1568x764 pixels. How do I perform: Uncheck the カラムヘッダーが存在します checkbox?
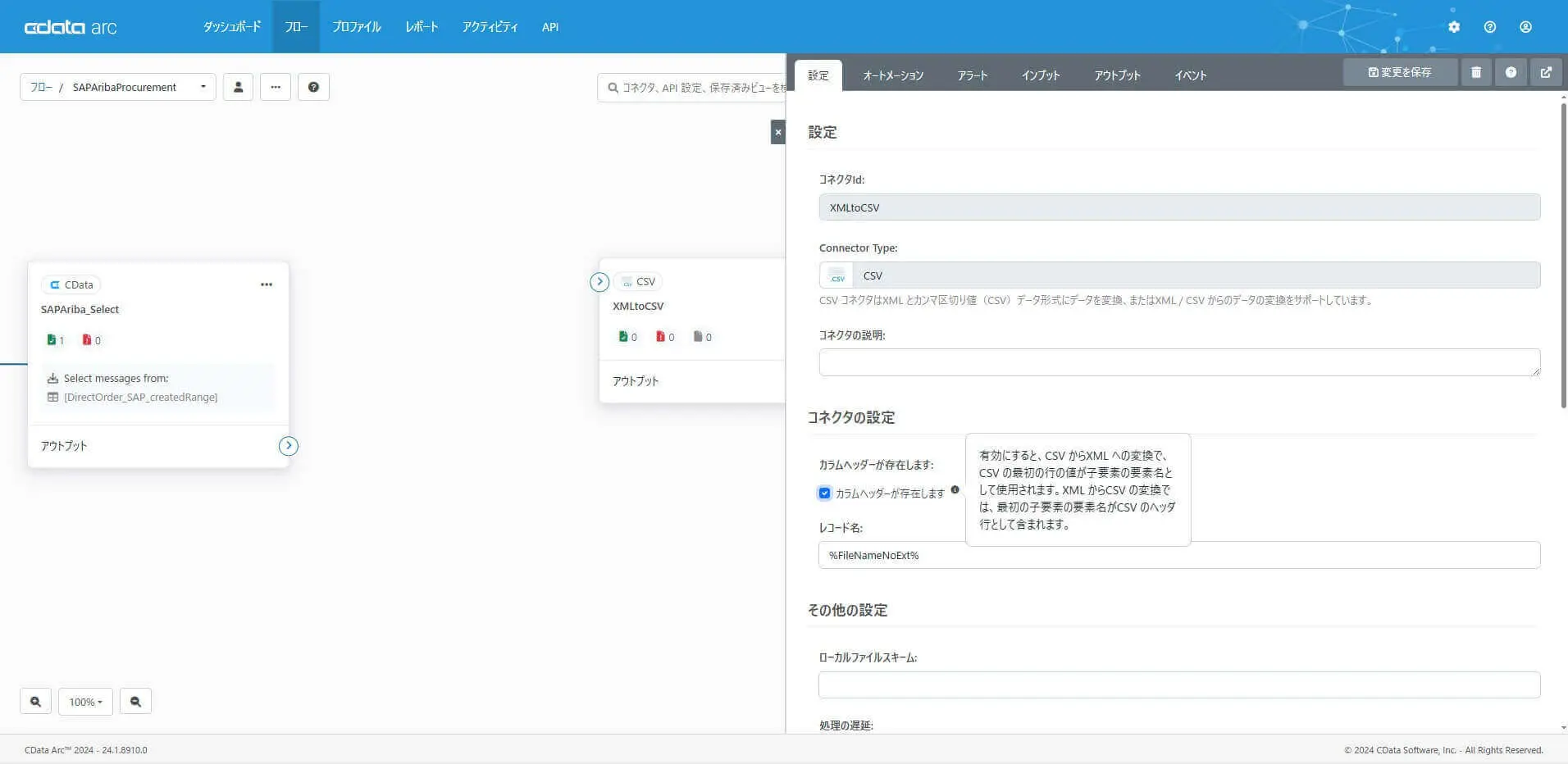(x=824, y=493)
